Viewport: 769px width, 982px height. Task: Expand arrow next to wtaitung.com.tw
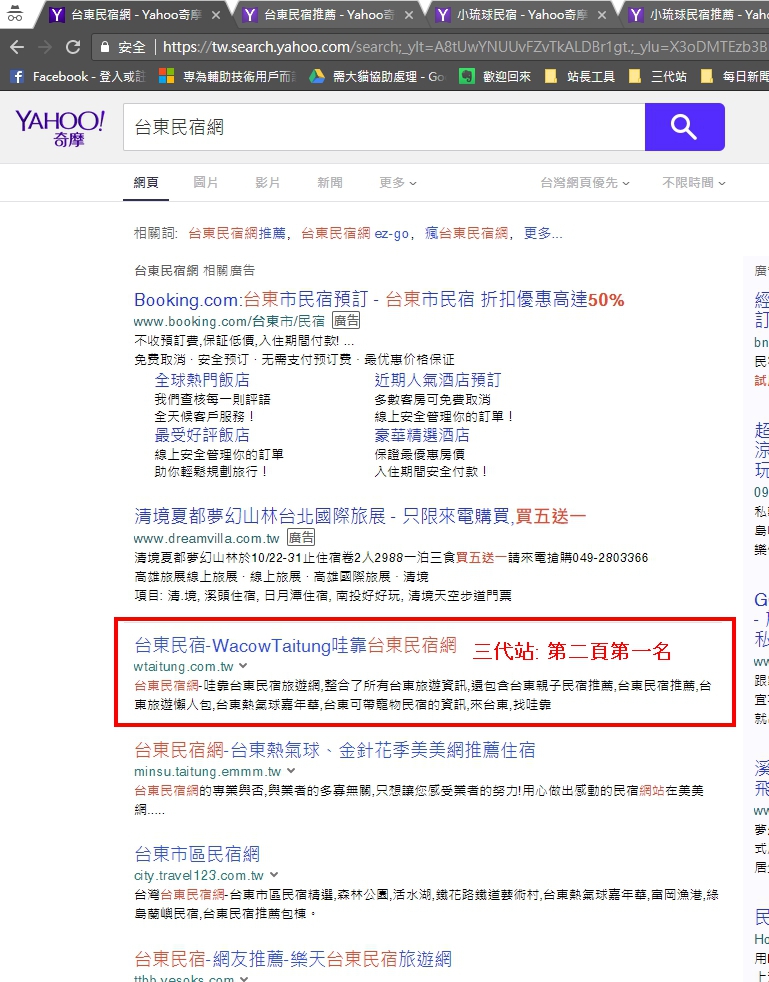click(x=243, y=666)
